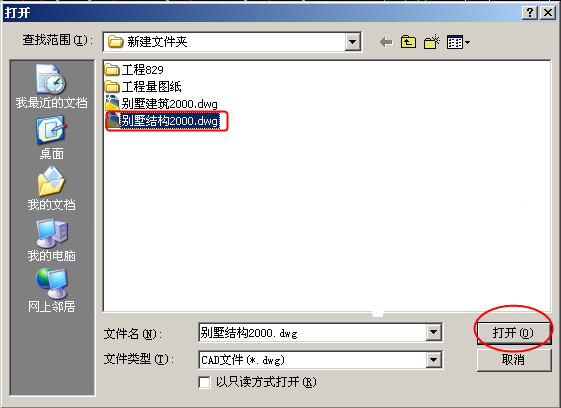Image resolution: width=561 pixels, height=408 pixels.
Task: Create a new folder with the toolbar icon
Action: pyautogui.click(x=432, y=42)
